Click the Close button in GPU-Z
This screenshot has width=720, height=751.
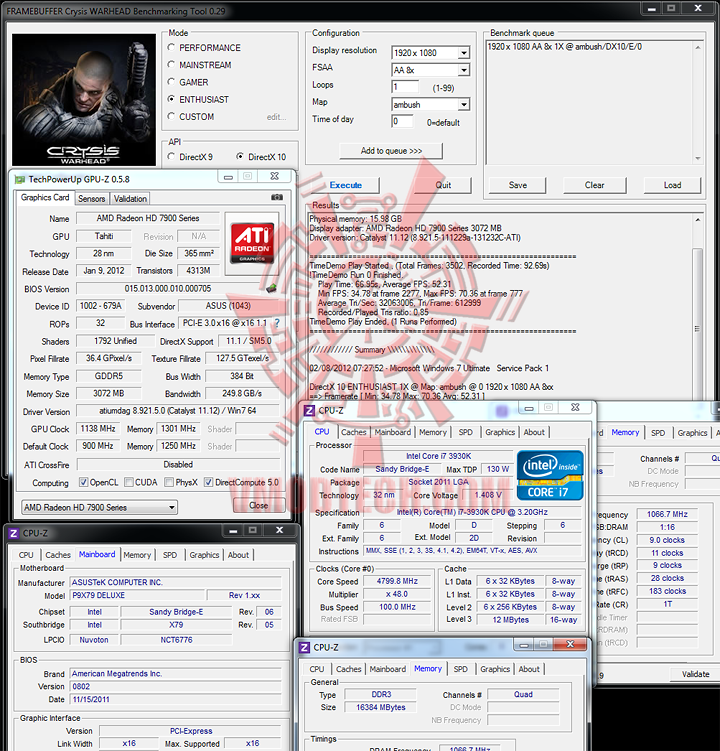(x=259, y=505)
